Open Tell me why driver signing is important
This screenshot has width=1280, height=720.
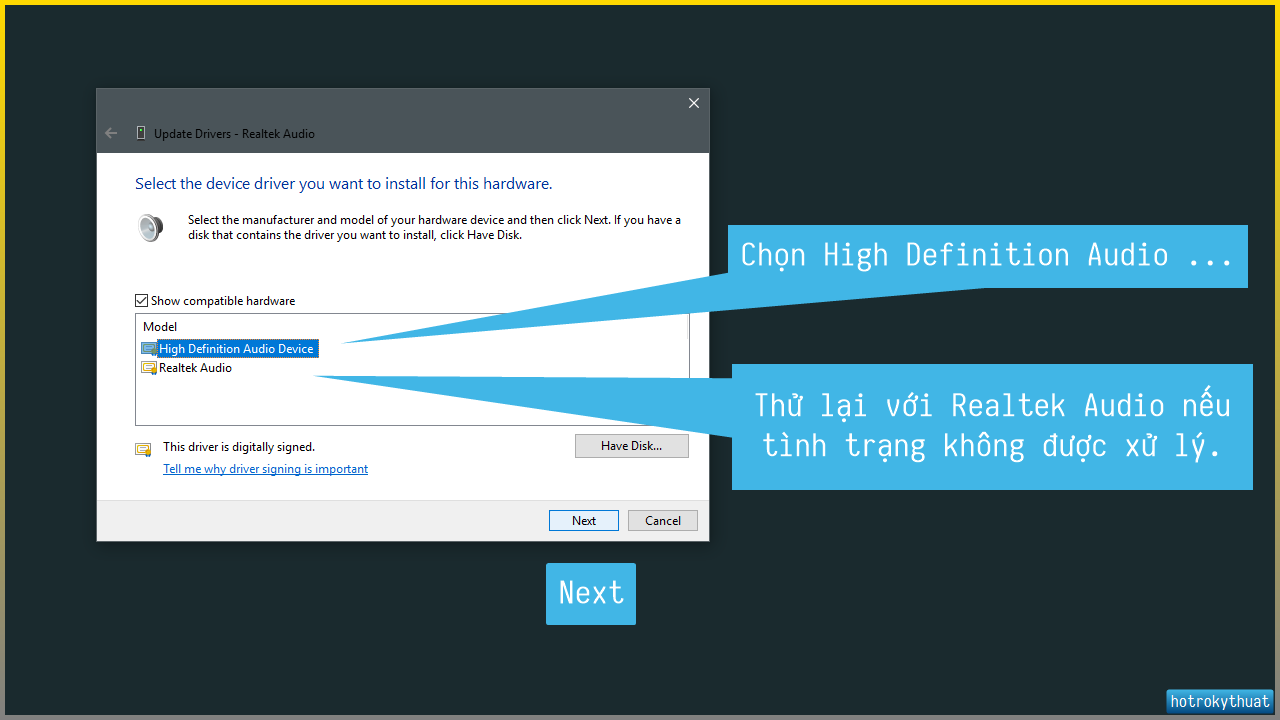[x=265, y=469]
